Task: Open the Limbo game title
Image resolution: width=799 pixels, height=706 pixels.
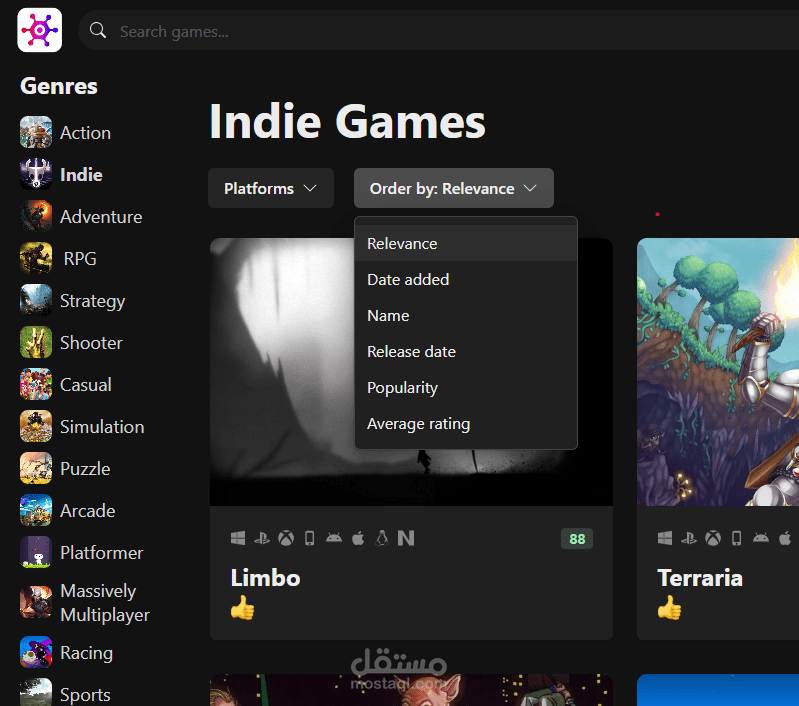Action: click(x=265, y=578)
